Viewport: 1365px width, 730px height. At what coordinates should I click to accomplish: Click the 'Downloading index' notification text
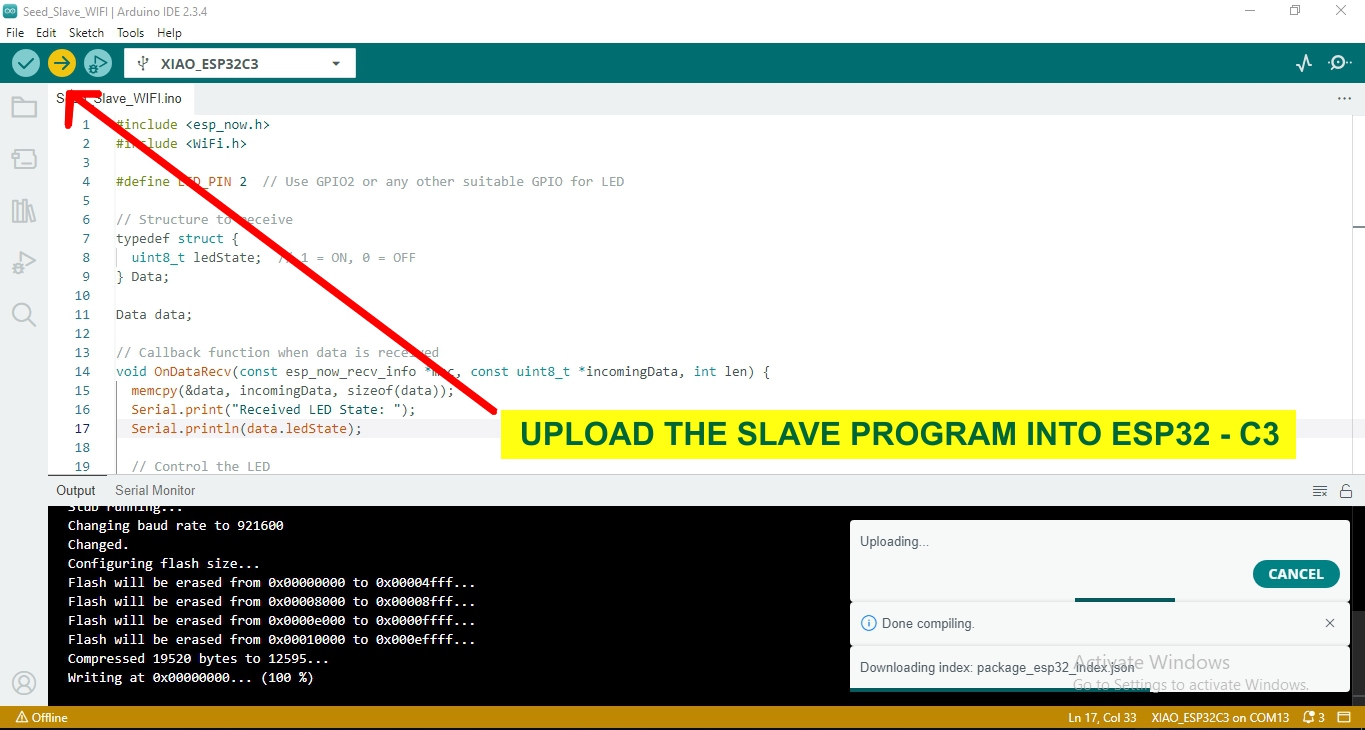[x=997, y=667]
